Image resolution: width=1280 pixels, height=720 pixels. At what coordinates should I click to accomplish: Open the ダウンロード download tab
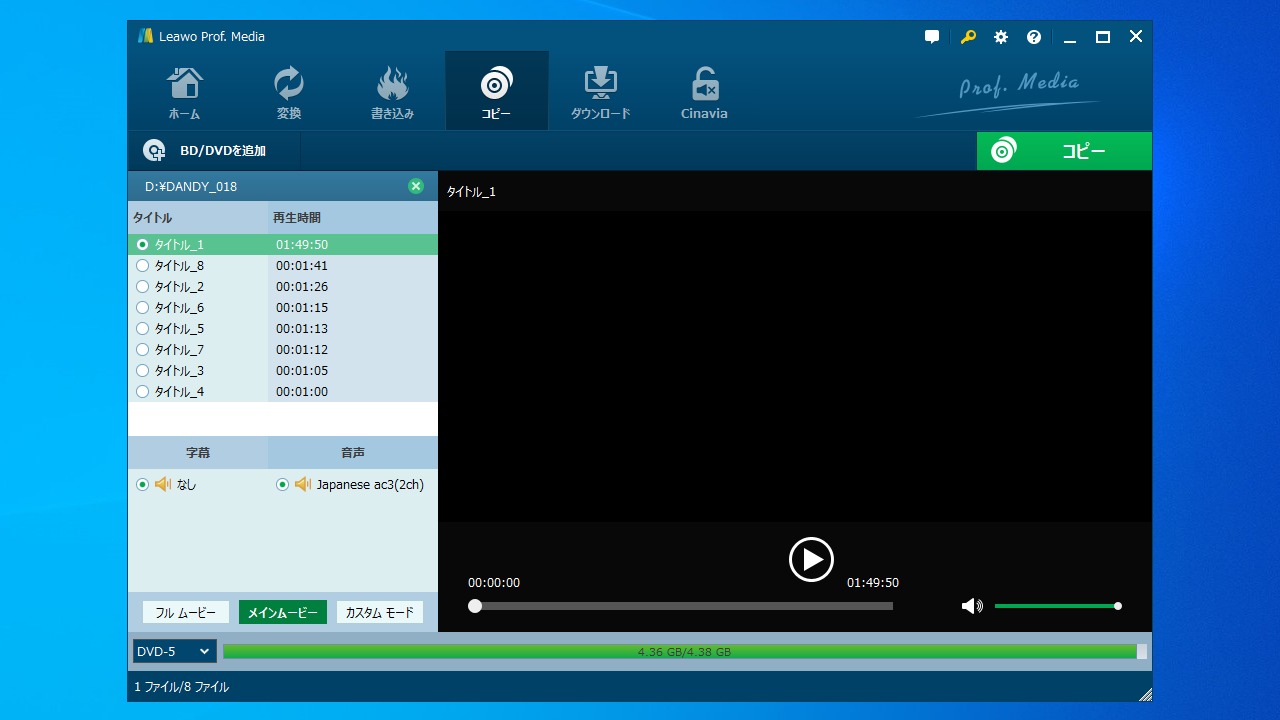click(600, 92)
